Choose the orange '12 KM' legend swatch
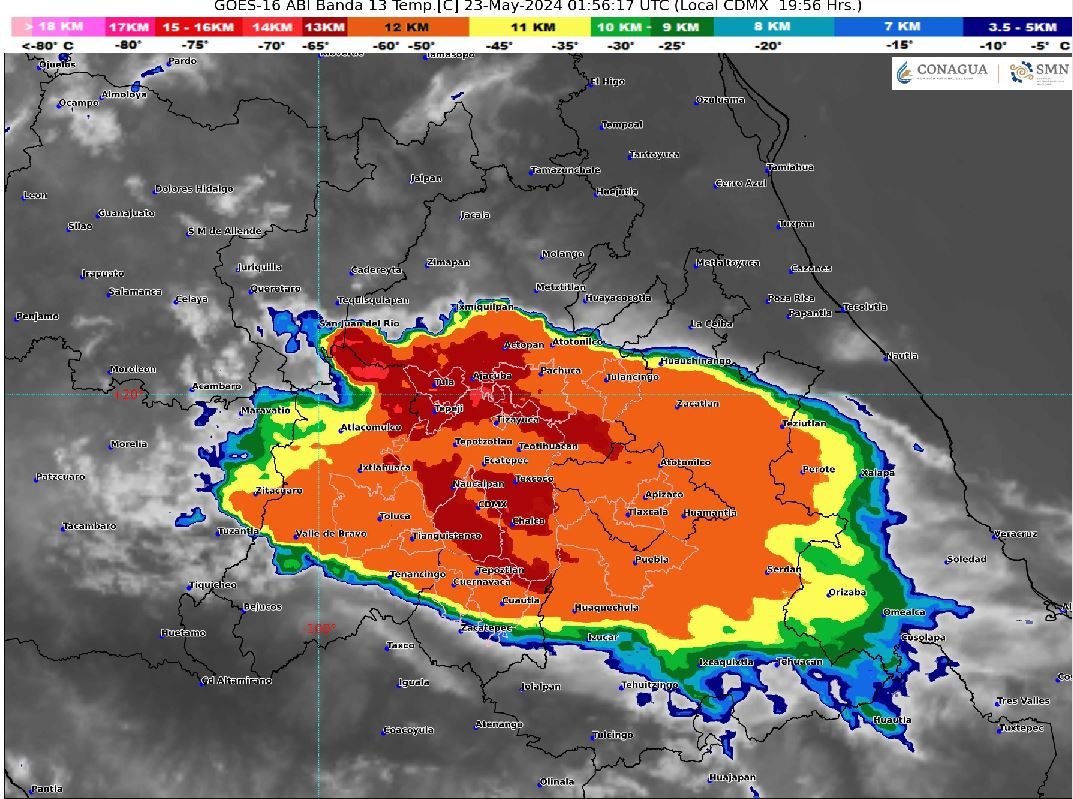 pyautogui.click(x=408, y=27)
